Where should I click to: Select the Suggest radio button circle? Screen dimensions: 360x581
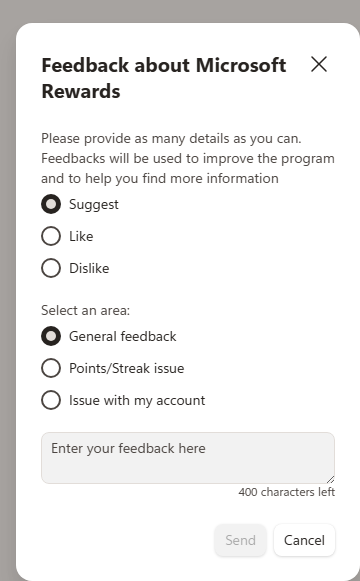[x=51, y=204]
